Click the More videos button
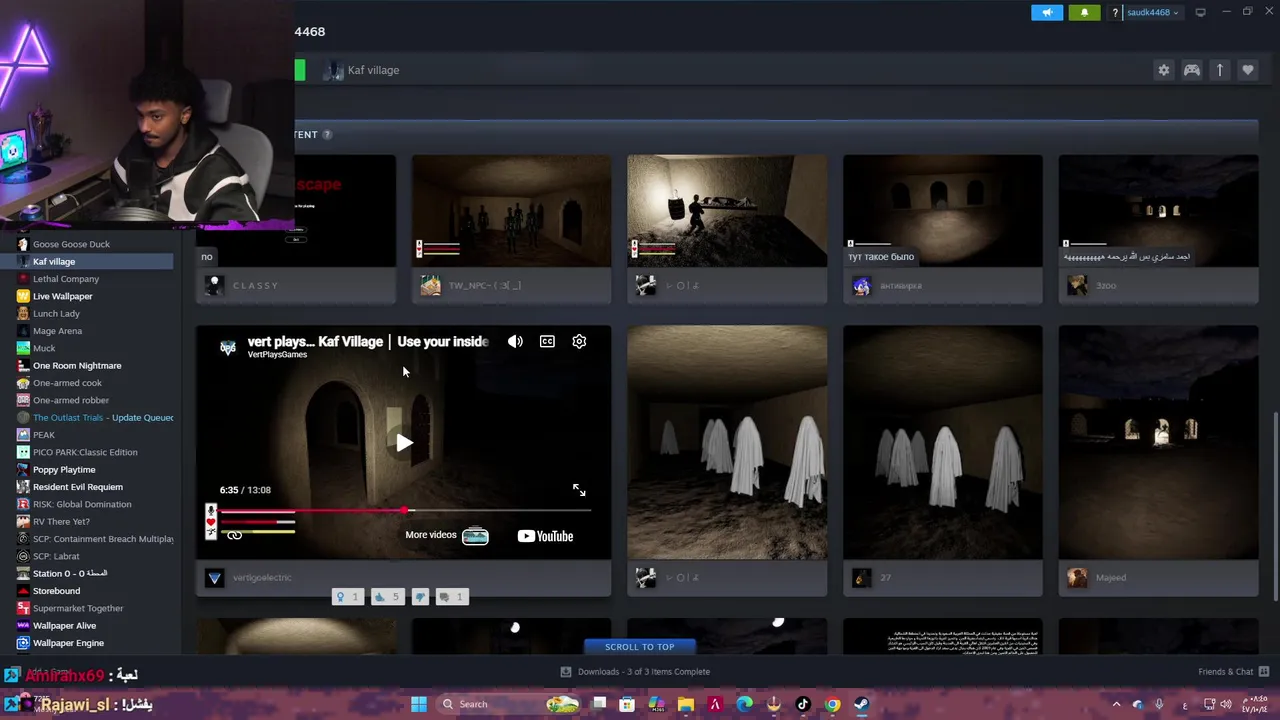Image resolution: width=1280 pixels, height=720 pixels. pyautogui.click(x=447, y=535)
